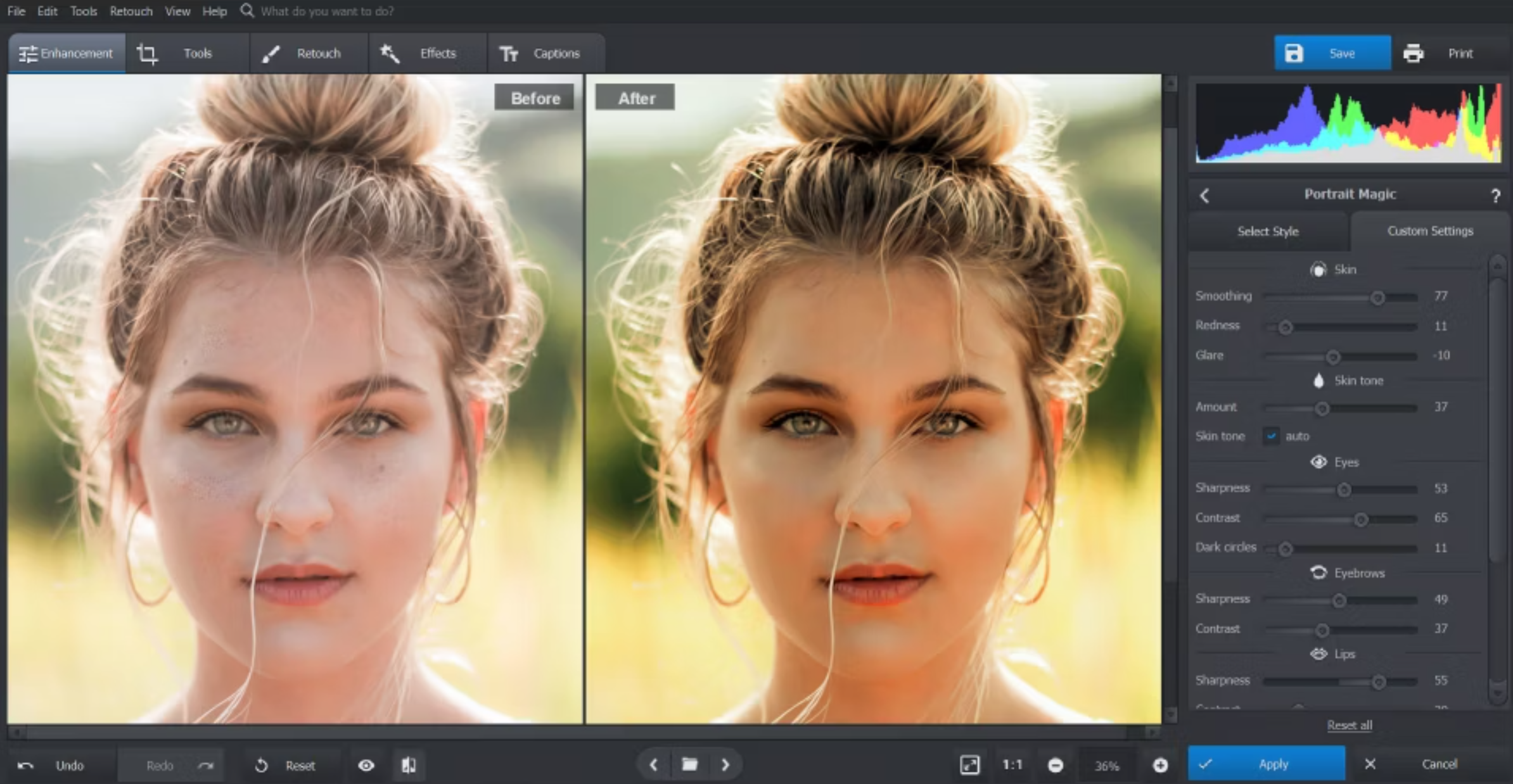Open the folder browser between navigation arrows
The image size is (1513, 784).
click(x=689, y=765)
